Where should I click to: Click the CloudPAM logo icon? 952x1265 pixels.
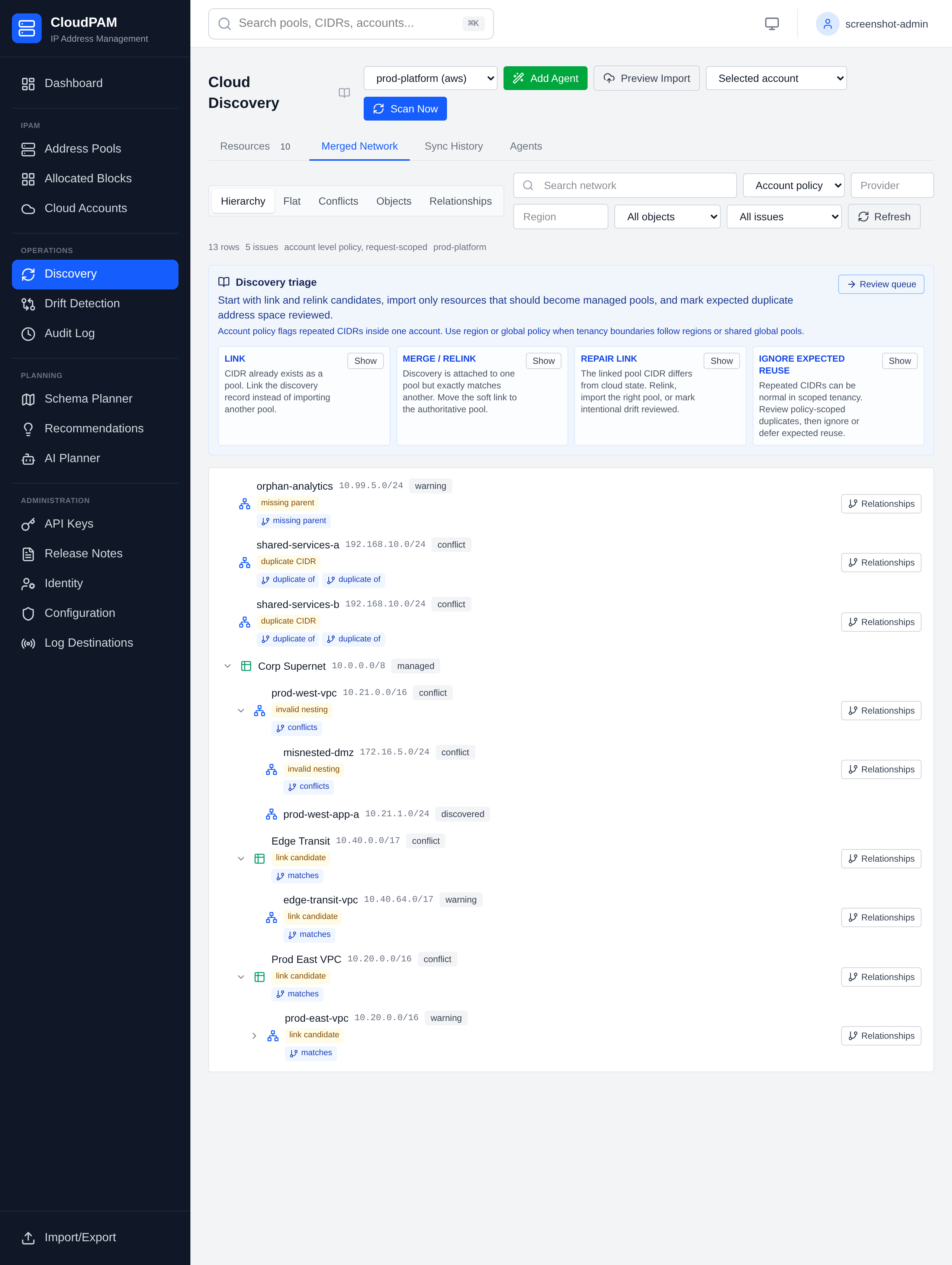[27, 28]
